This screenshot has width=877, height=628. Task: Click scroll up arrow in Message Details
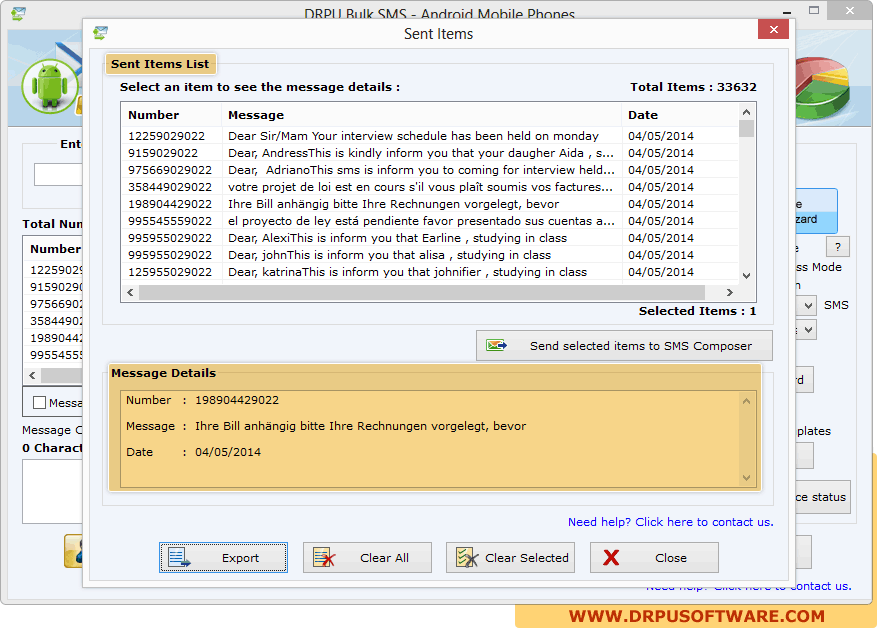[747, 401]
